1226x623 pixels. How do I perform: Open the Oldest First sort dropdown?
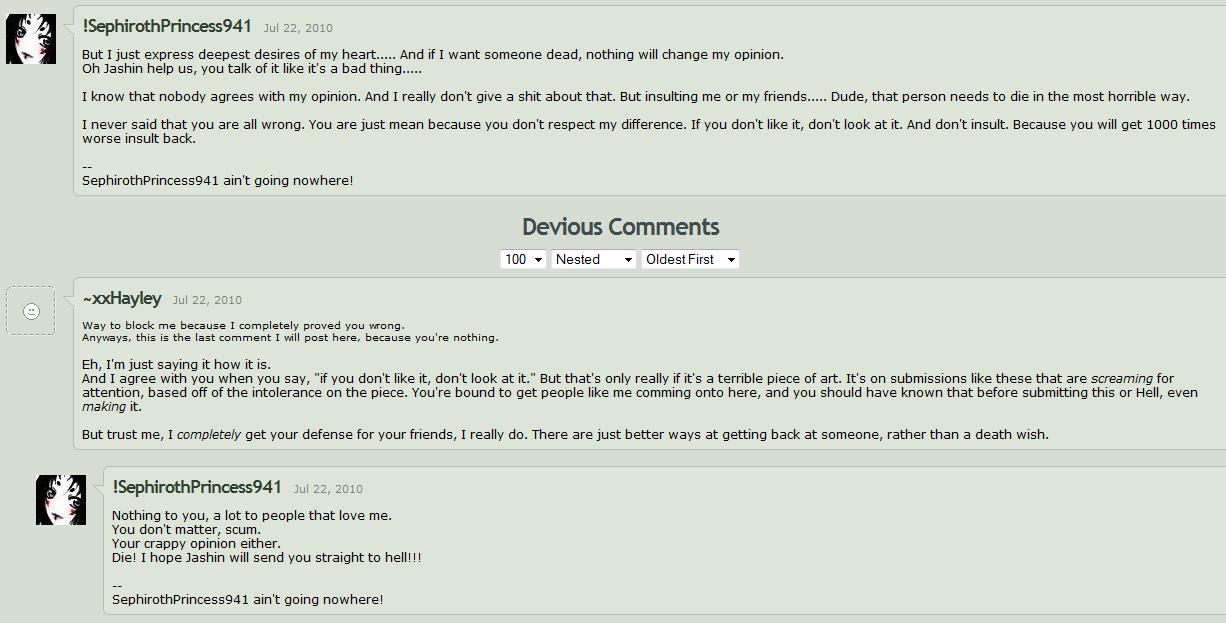(690, 259)
